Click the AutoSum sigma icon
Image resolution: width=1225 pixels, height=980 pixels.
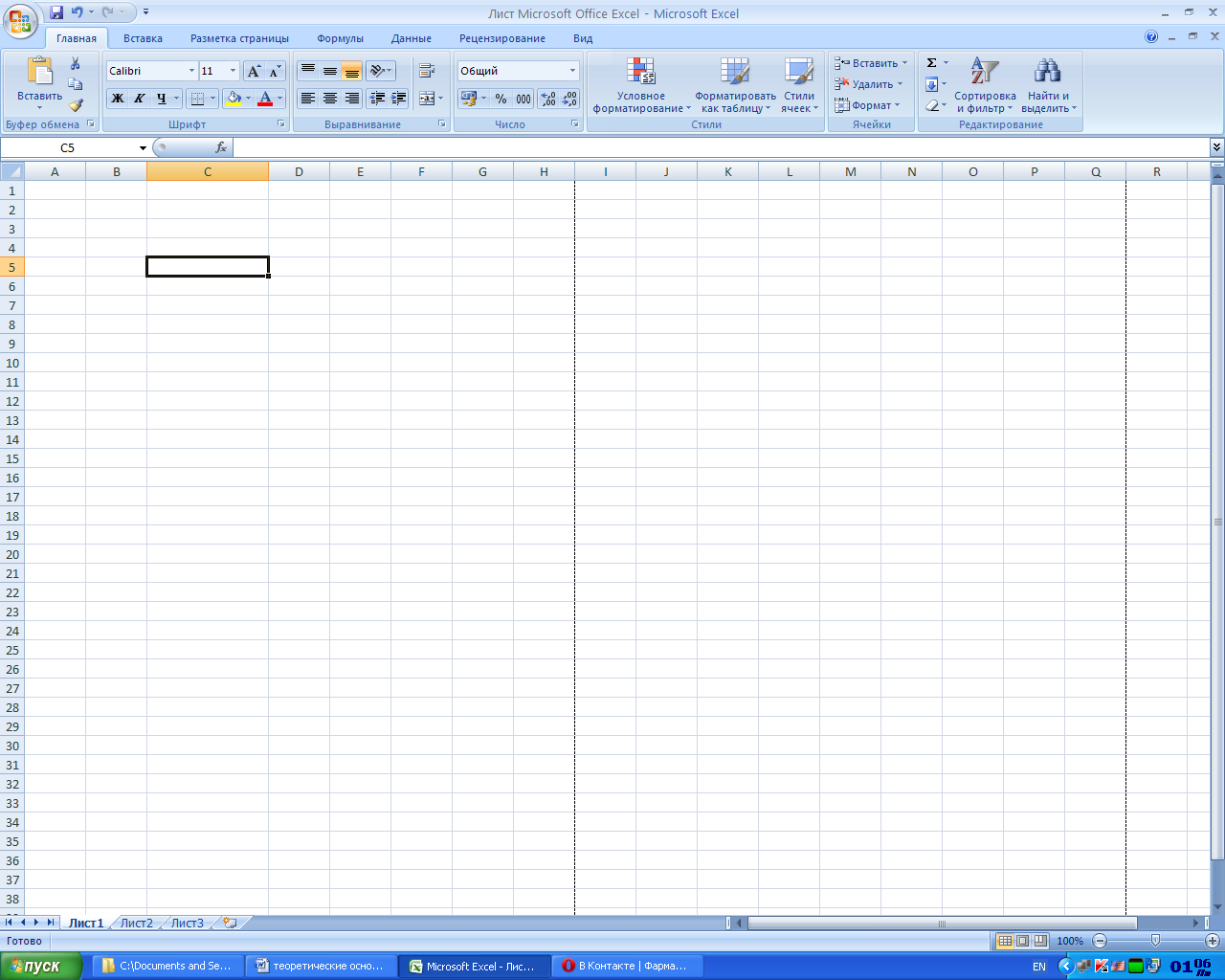click(931, 63)
